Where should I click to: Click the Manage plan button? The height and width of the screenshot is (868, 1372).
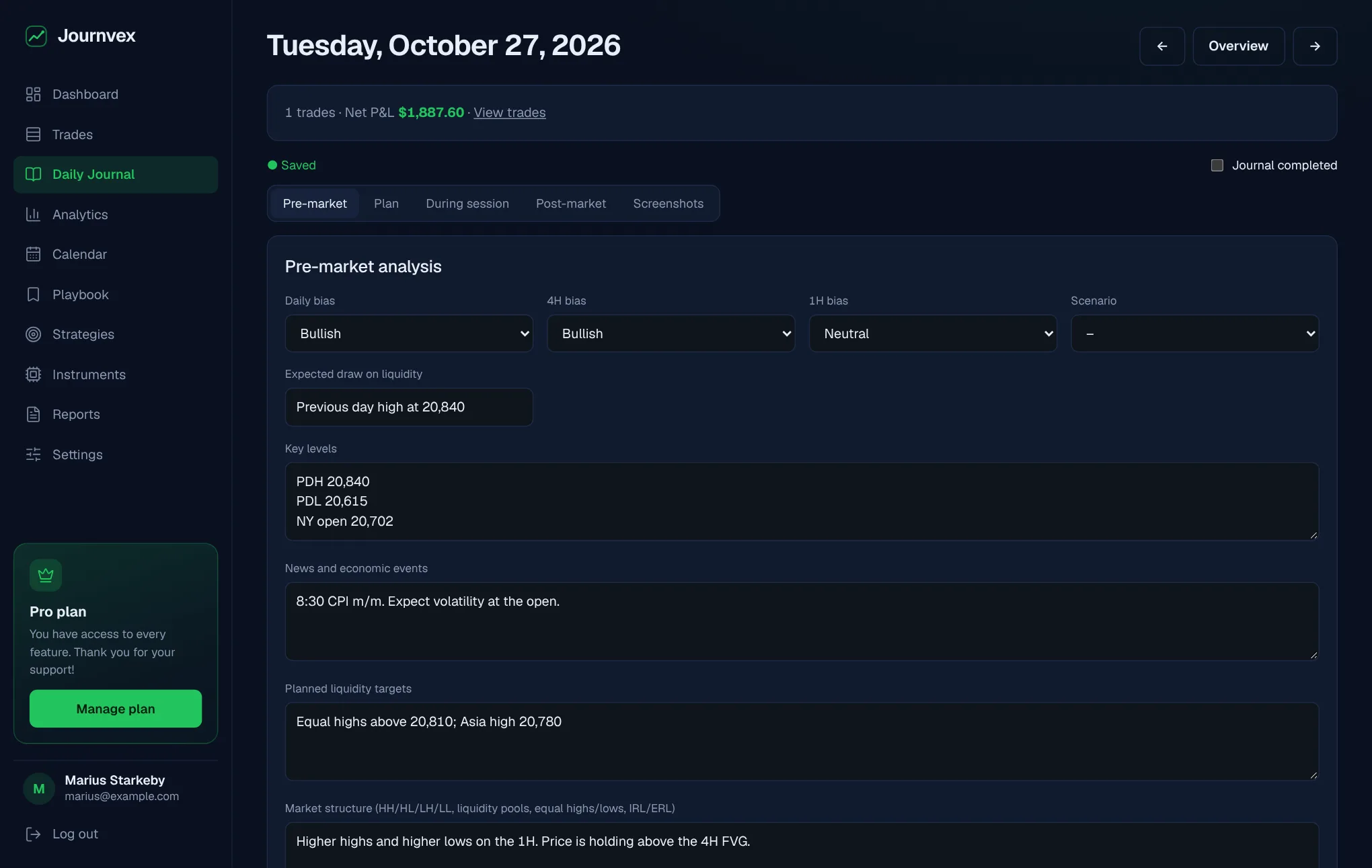[x=116, y=709]
